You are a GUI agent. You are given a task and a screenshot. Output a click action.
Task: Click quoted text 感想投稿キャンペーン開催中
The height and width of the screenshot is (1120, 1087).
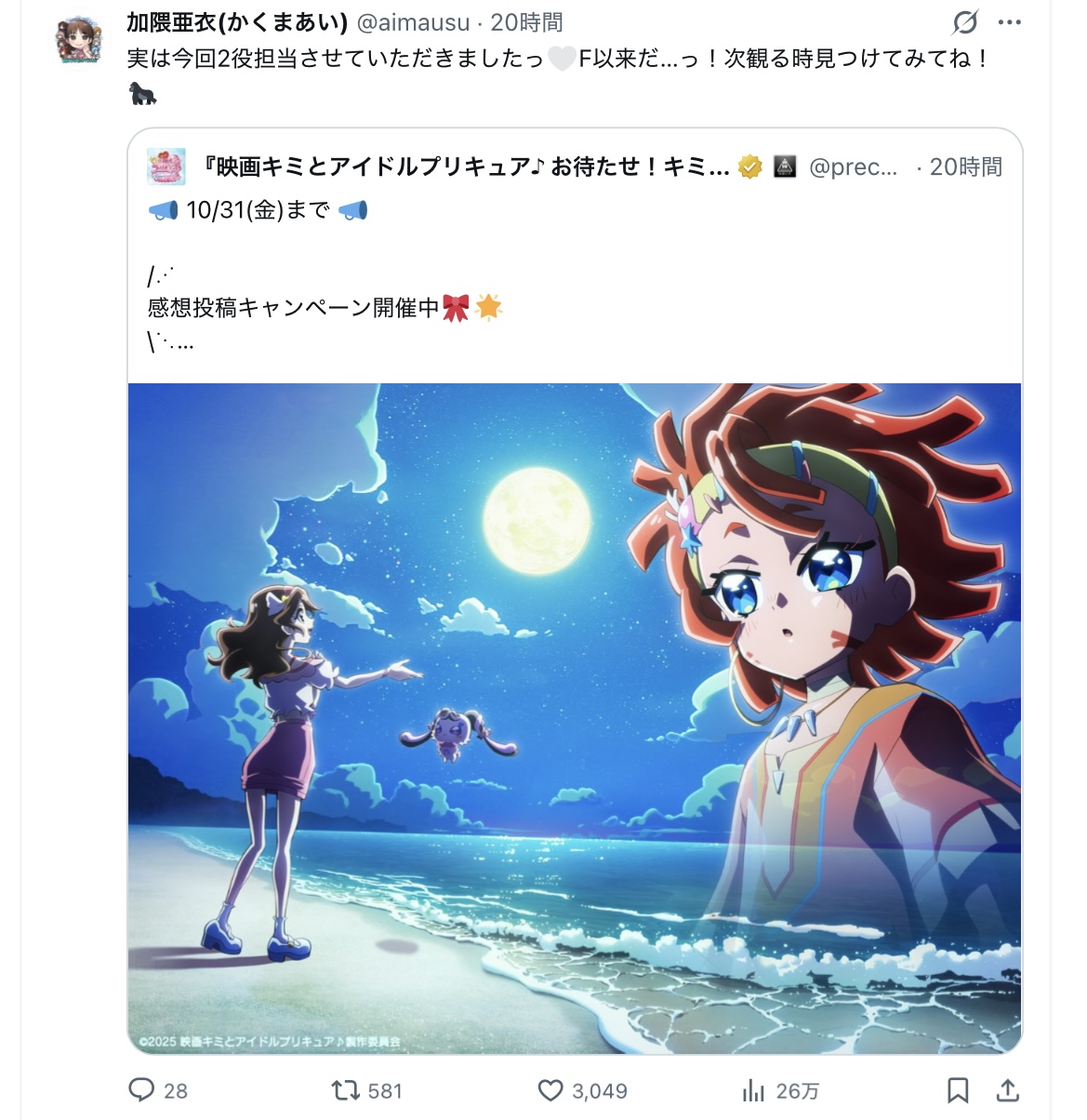(x=293, y=308)
